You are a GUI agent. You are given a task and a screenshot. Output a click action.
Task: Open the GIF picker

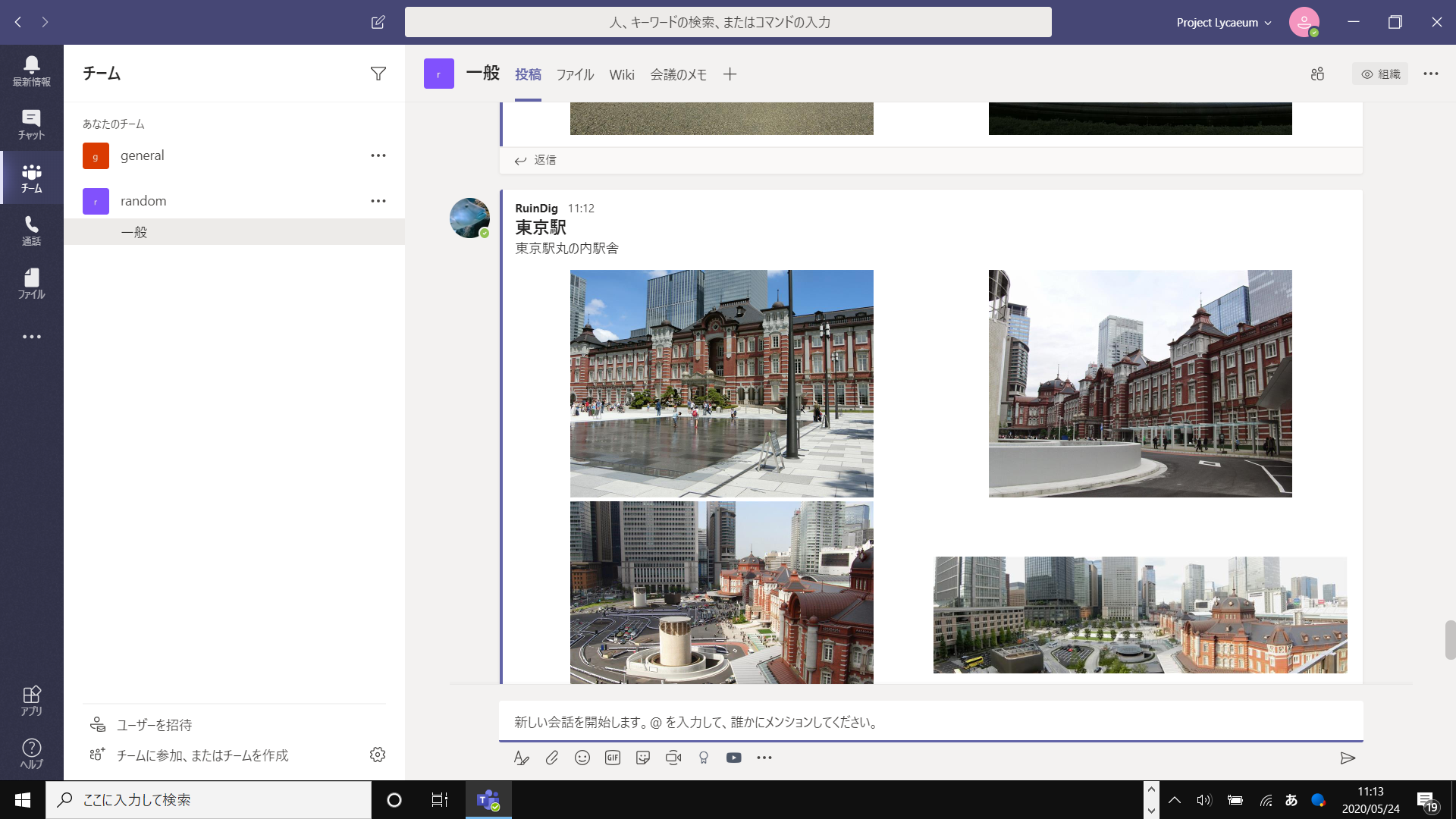(613, 758)
